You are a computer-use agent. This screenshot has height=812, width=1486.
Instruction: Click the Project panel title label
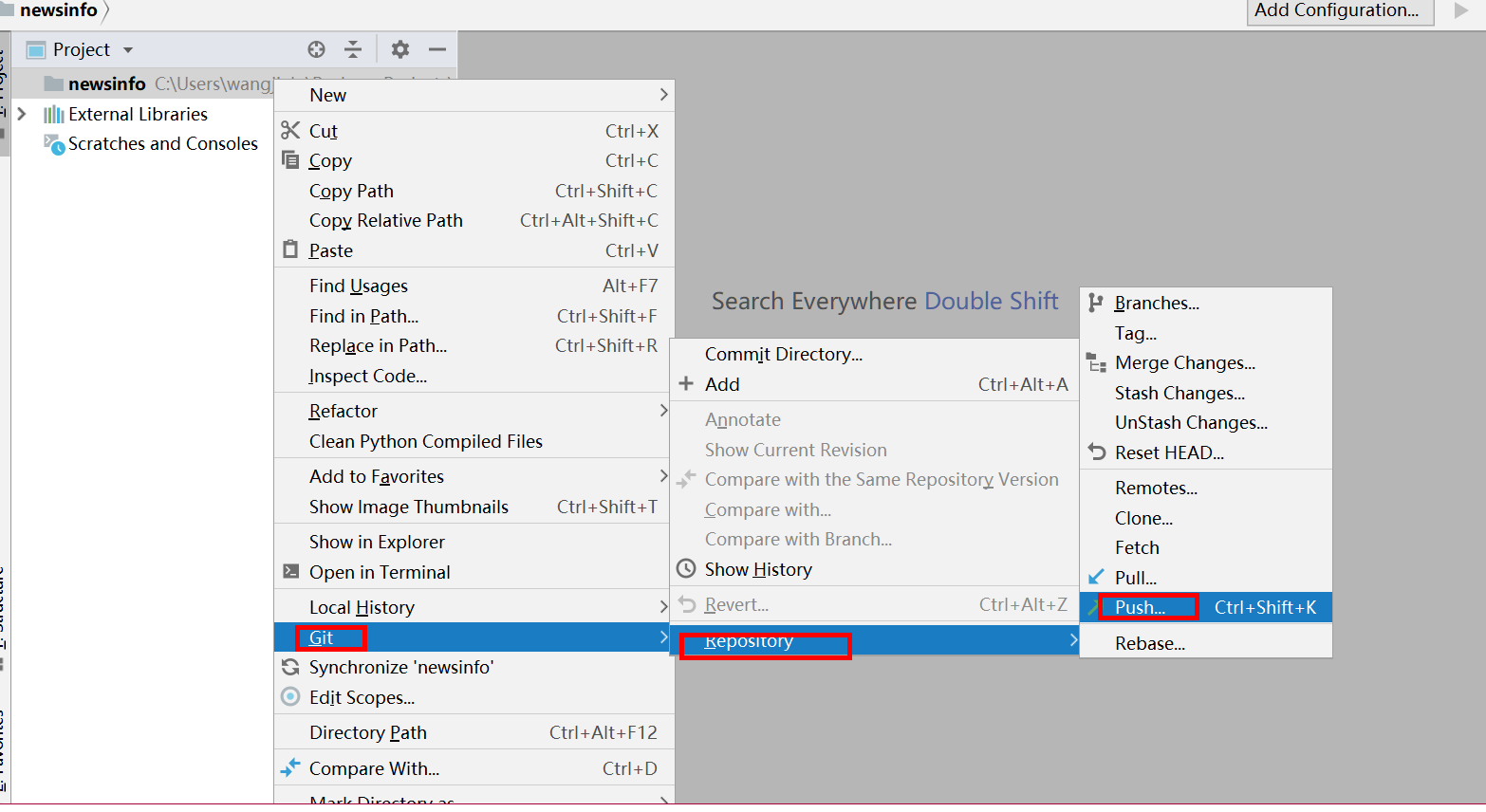82,49
